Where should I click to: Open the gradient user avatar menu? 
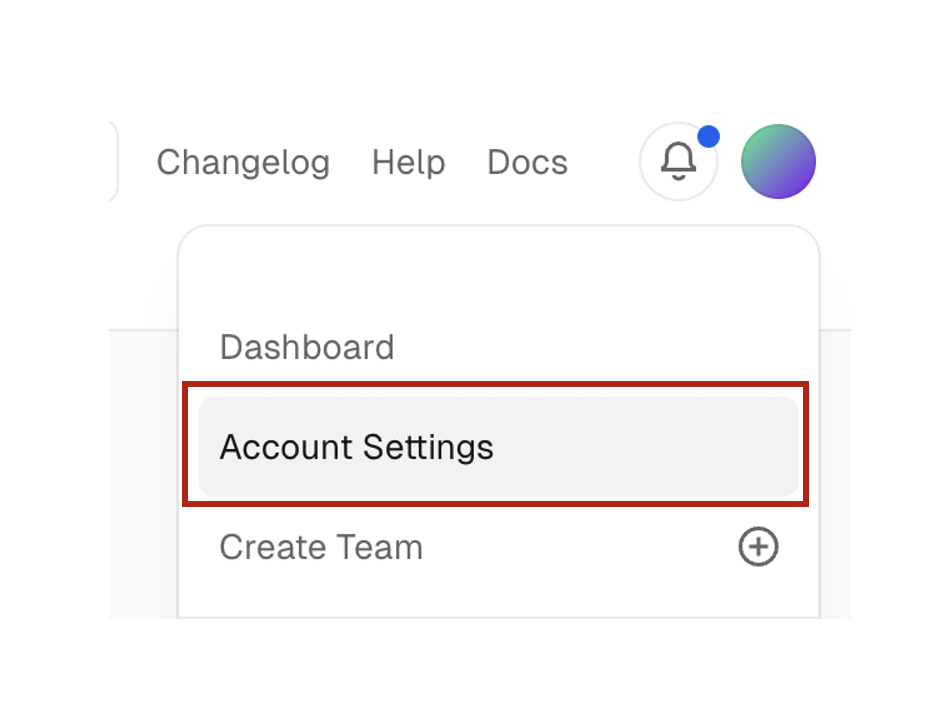(x=778, y=161)
